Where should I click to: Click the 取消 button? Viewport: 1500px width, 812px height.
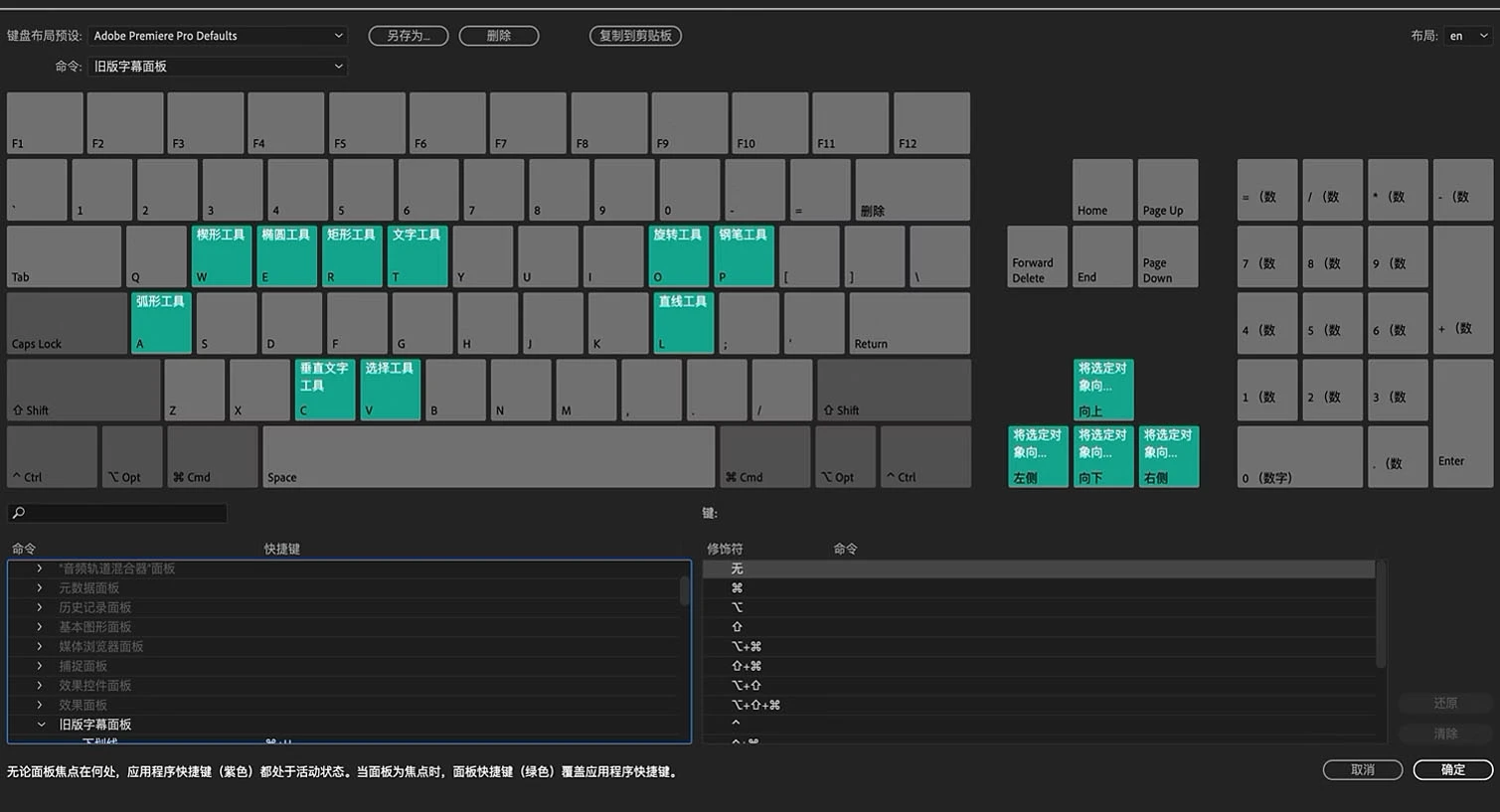pos(1363,770)
